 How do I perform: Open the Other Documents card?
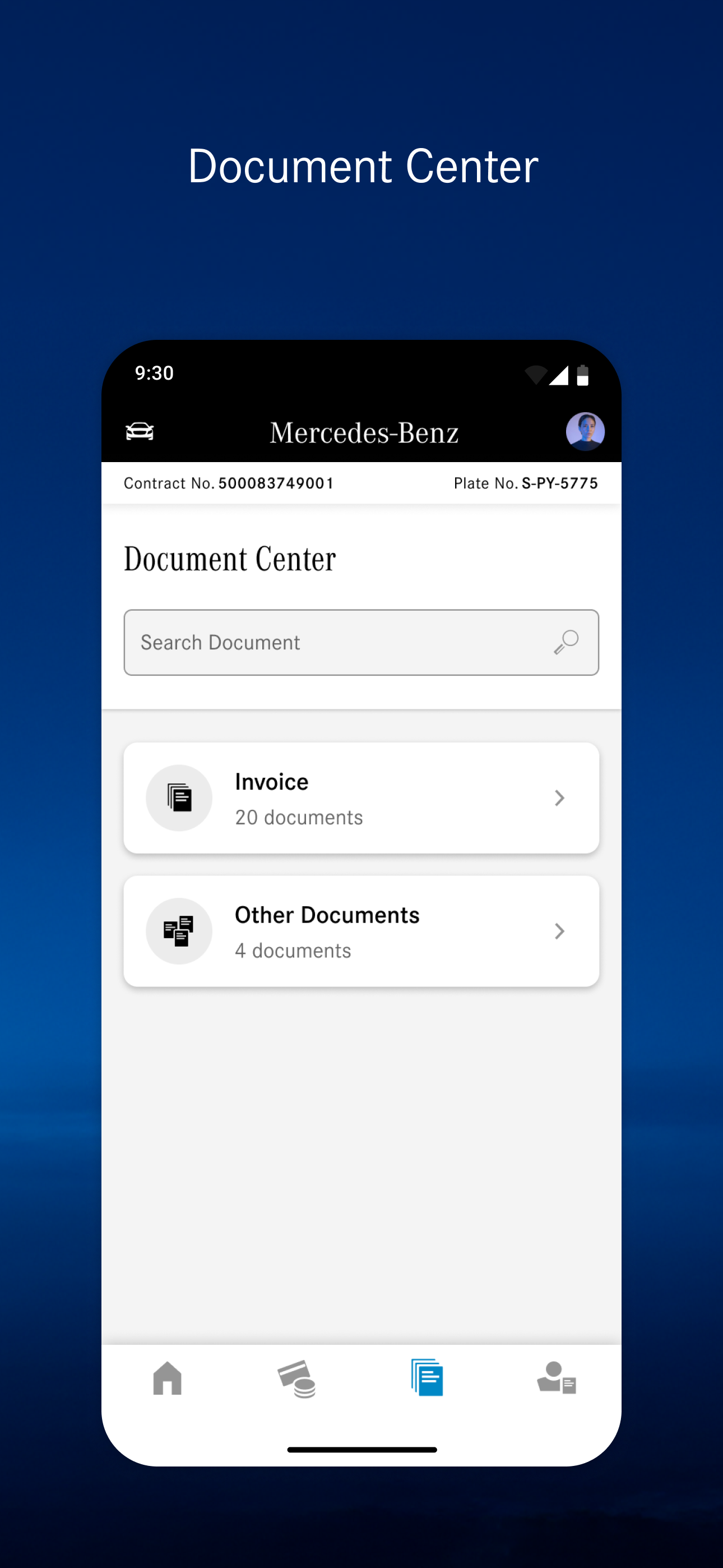click(361, 931)
